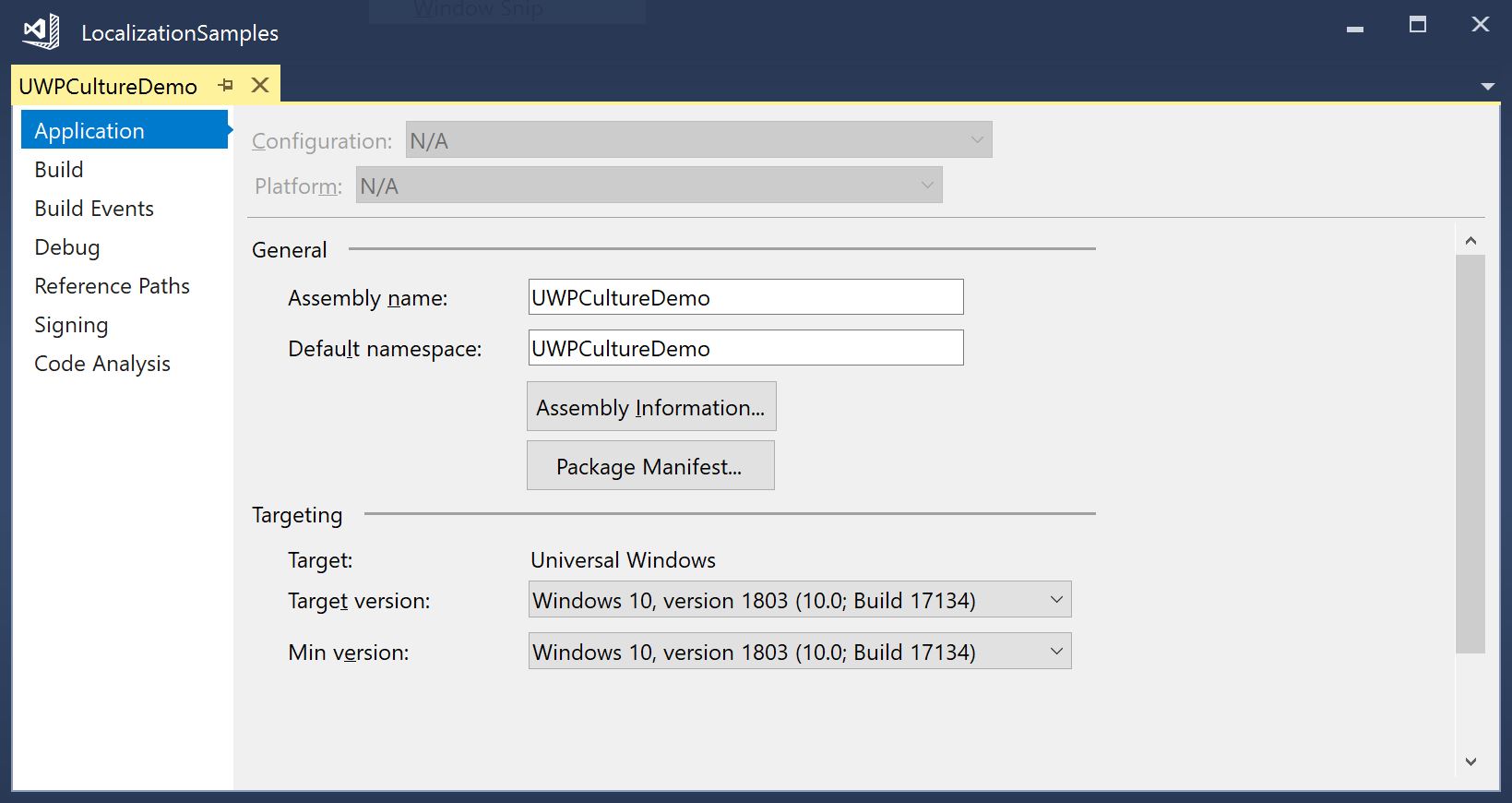Close the UWPCultureDemo tab
Screen dimensions: 1512x803
(260, 85)
